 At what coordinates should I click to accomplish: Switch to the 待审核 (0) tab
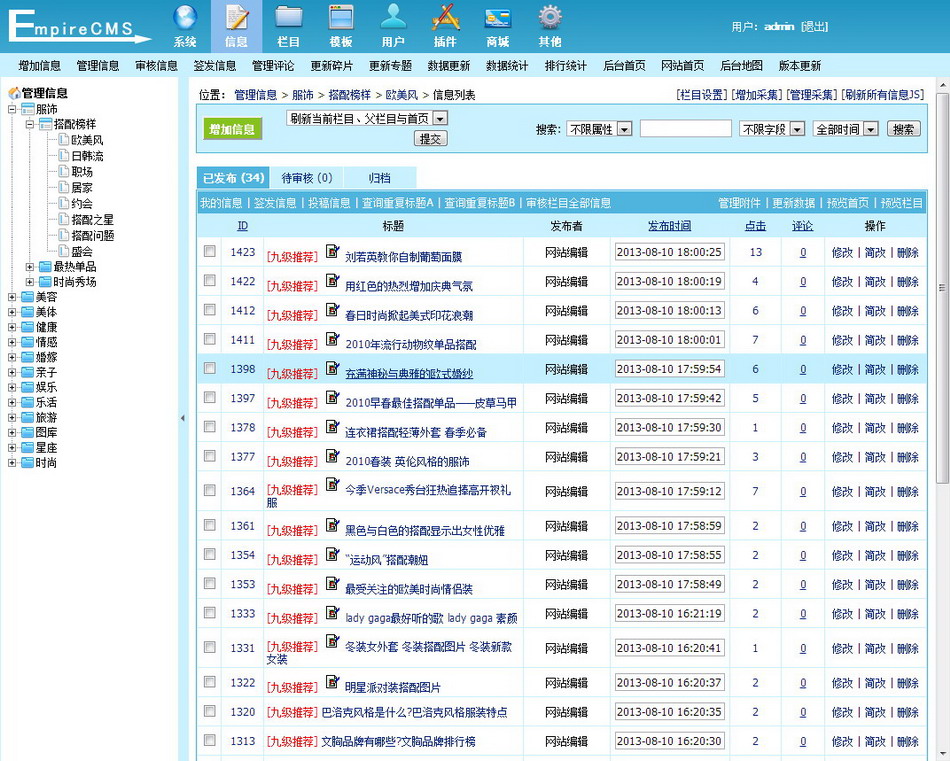(307, 178)
